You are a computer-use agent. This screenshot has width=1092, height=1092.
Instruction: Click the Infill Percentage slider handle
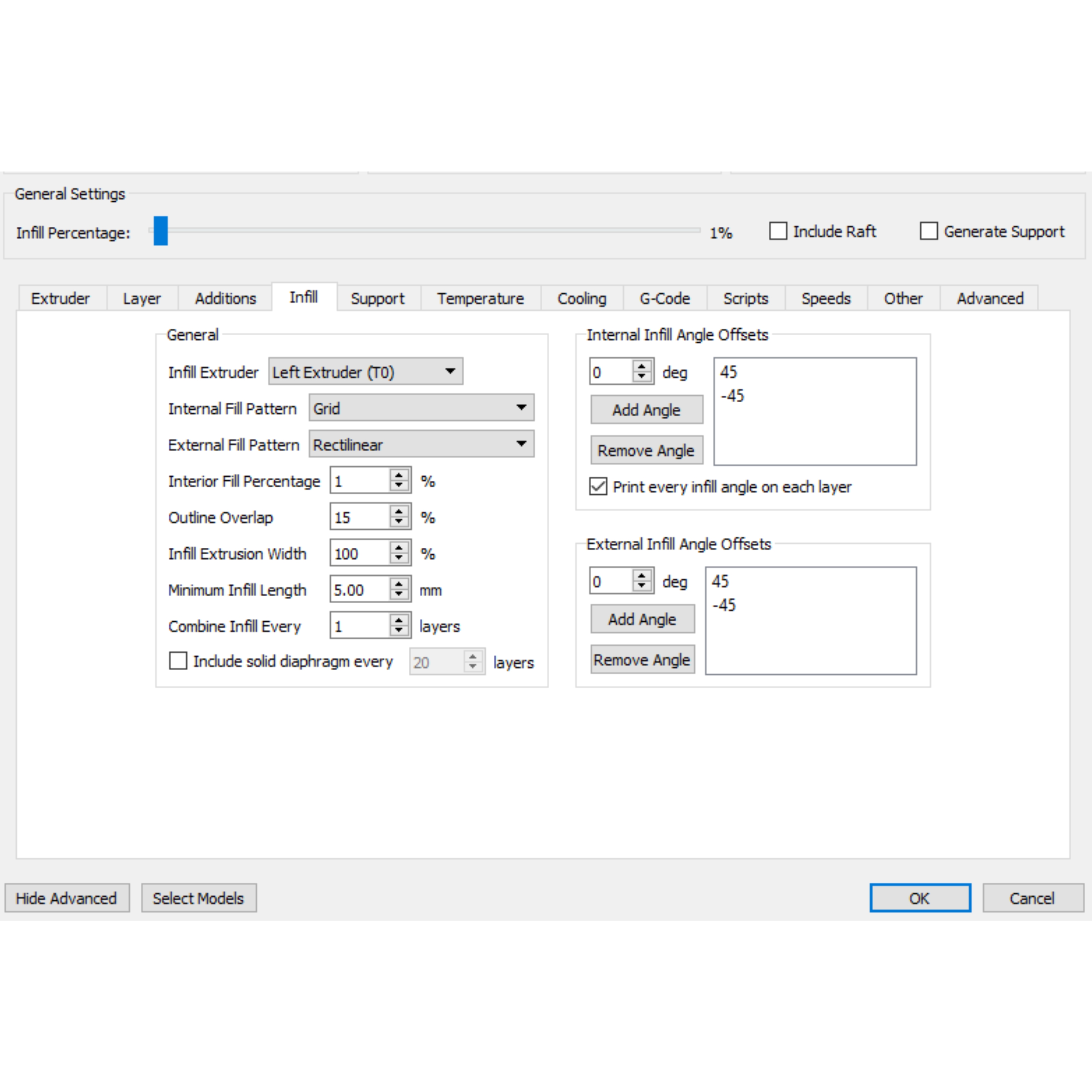[160, 230]
